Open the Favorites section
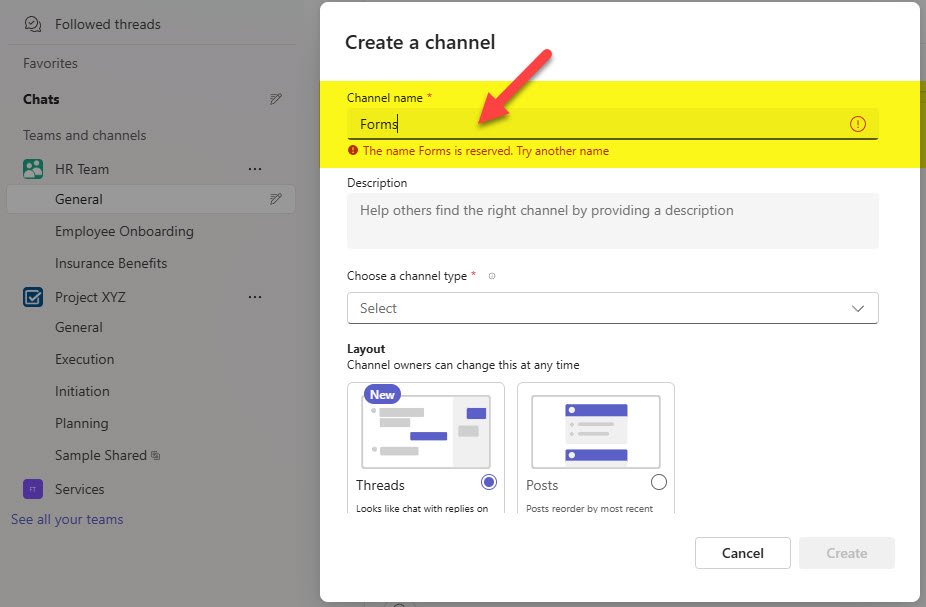Image resolution: width=926 pixels, height=607 pixels. (x=50, y=63)
